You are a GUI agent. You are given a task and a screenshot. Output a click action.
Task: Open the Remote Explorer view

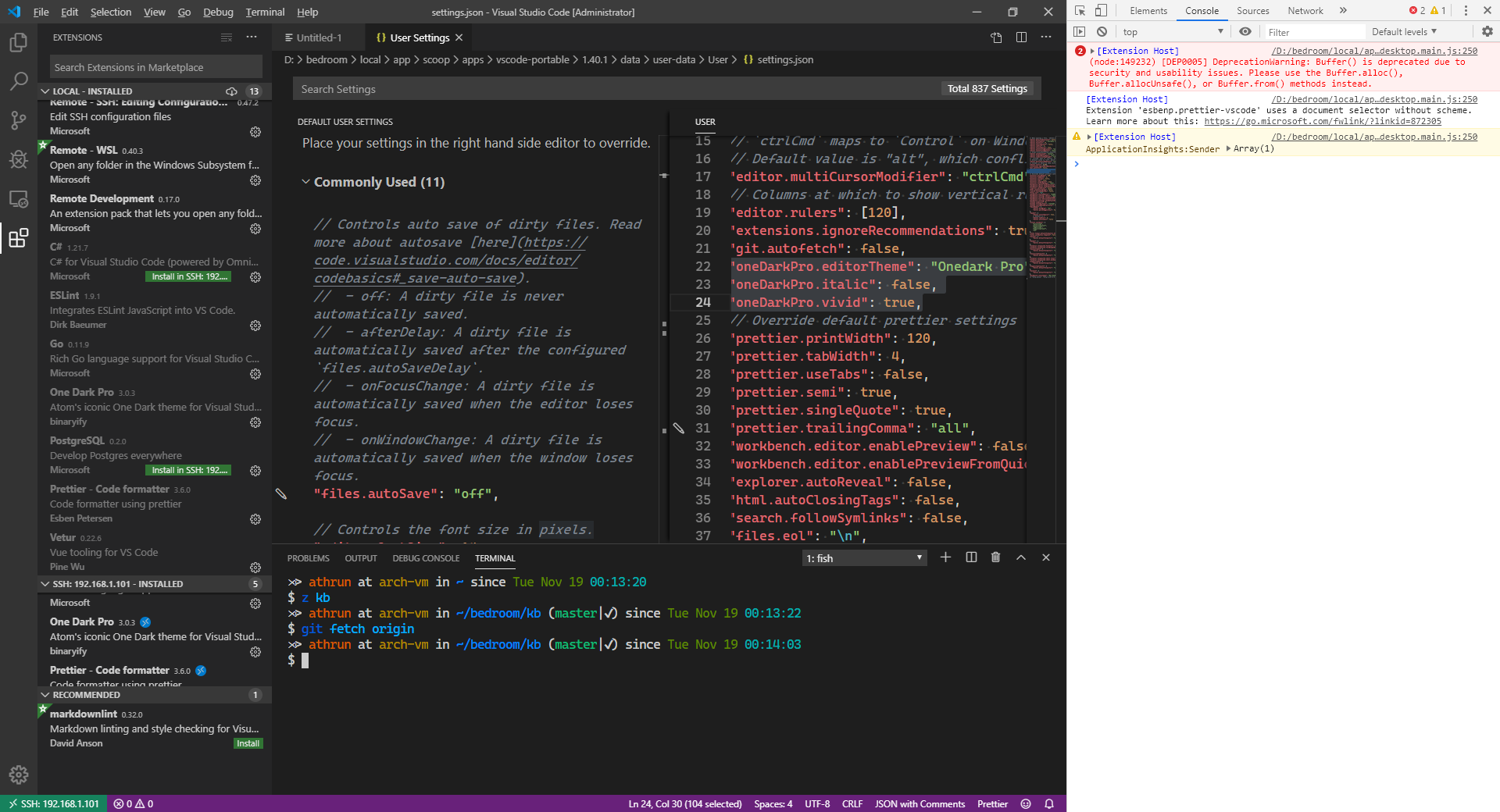click(x=18, y=199)
